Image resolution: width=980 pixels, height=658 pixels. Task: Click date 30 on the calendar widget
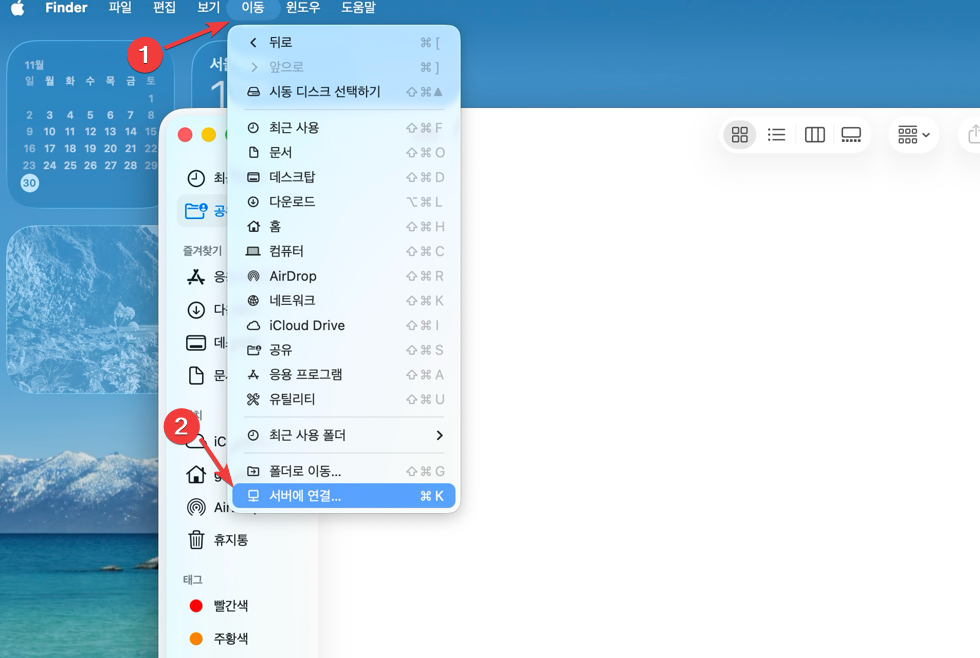pyautogui.click(x=30, y=183)
